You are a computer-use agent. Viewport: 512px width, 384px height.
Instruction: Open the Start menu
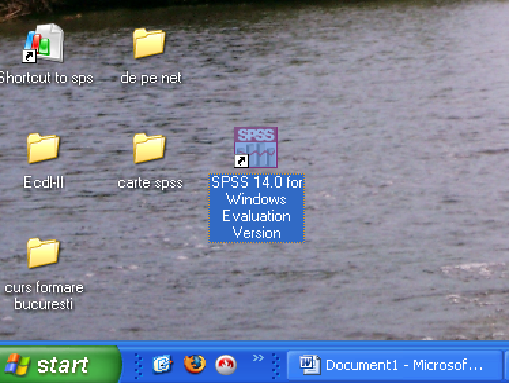coord(60,364)
